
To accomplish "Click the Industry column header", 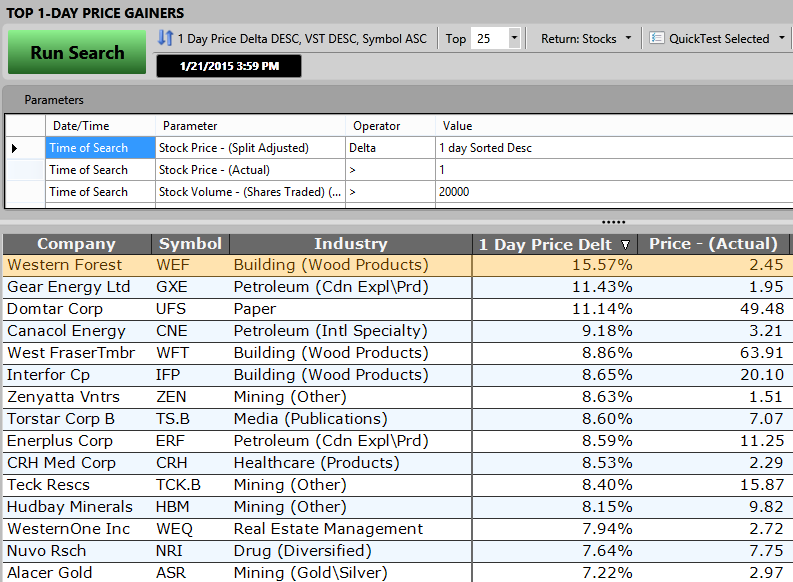I will (350, 244).
